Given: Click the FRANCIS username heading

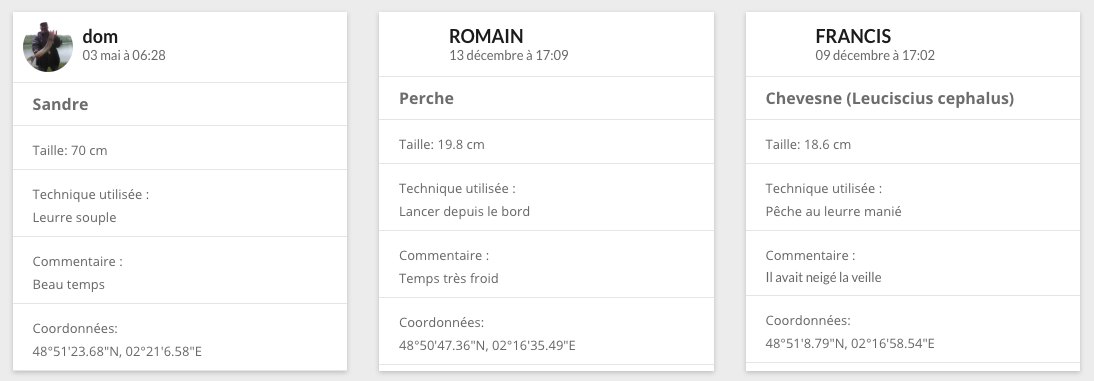Looking at the screenshot, I should (x=853, y=36).
